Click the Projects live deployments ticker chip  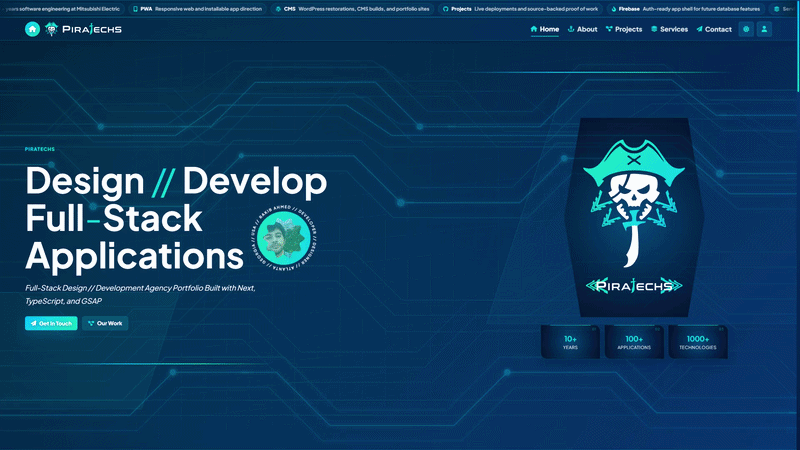520,9
